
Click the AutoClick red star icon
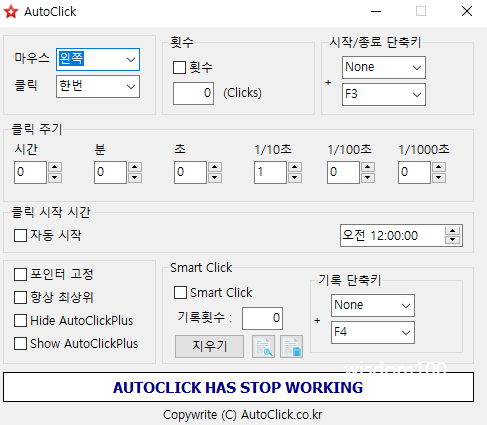(11, 12)
